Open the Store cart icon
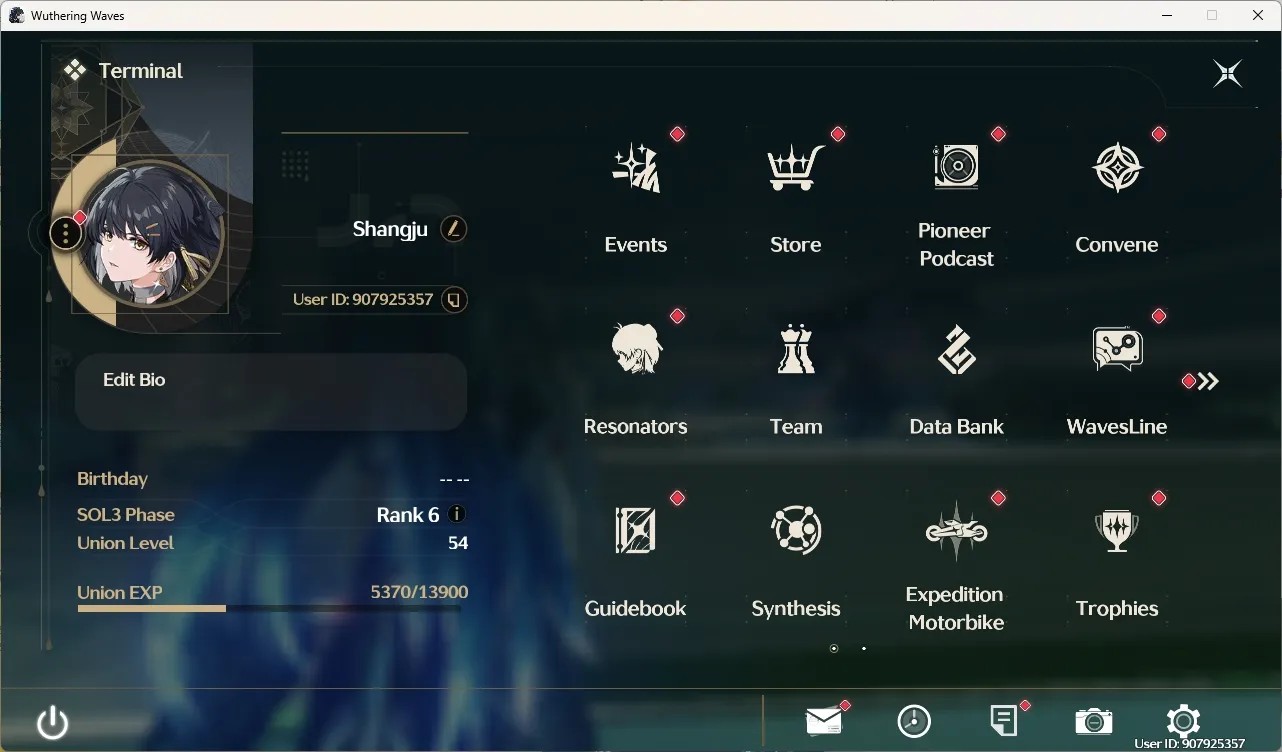The image size is (1282, 752). click(x=796, y=168)
